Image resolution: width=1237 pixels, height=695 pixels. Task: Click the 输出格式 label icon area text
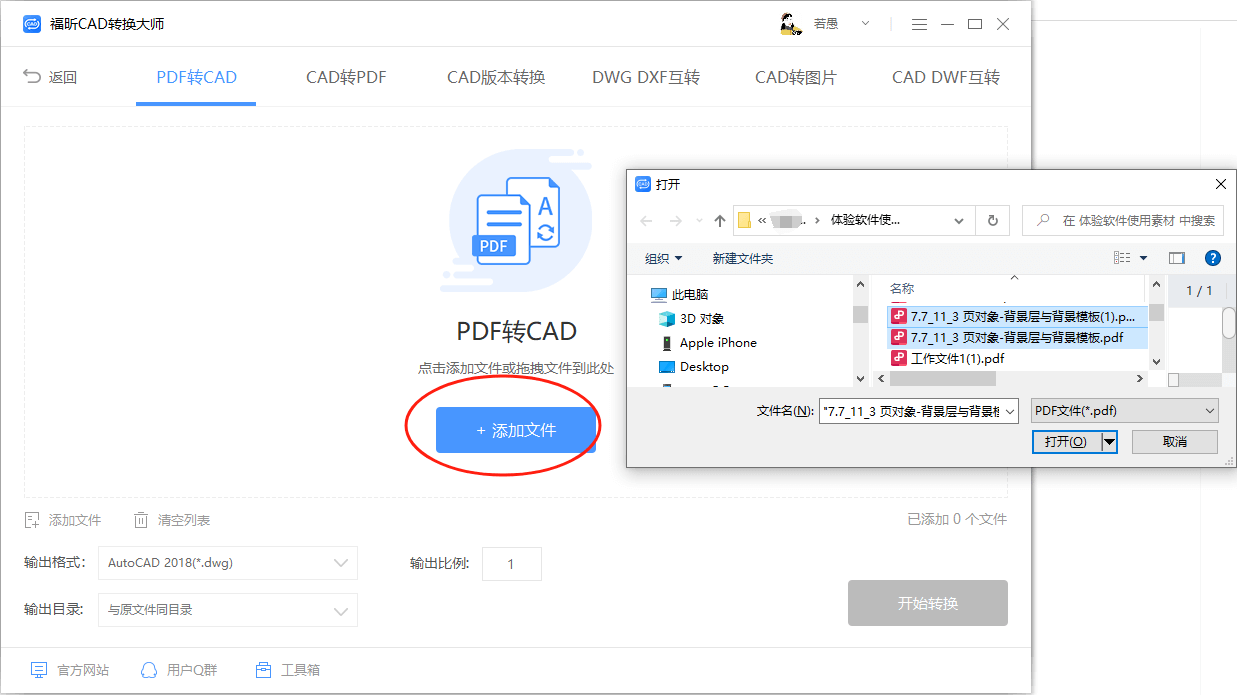click(x=55, y=563)
